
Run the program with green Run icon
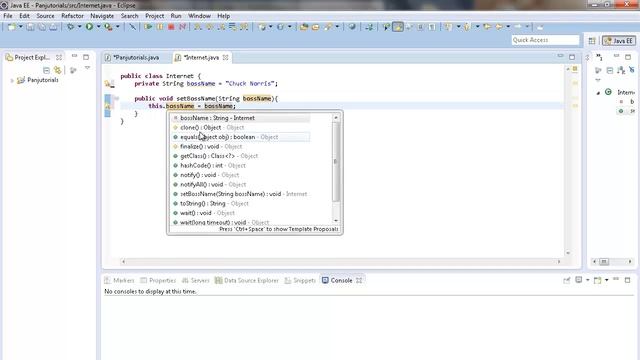tap(89, 27)
